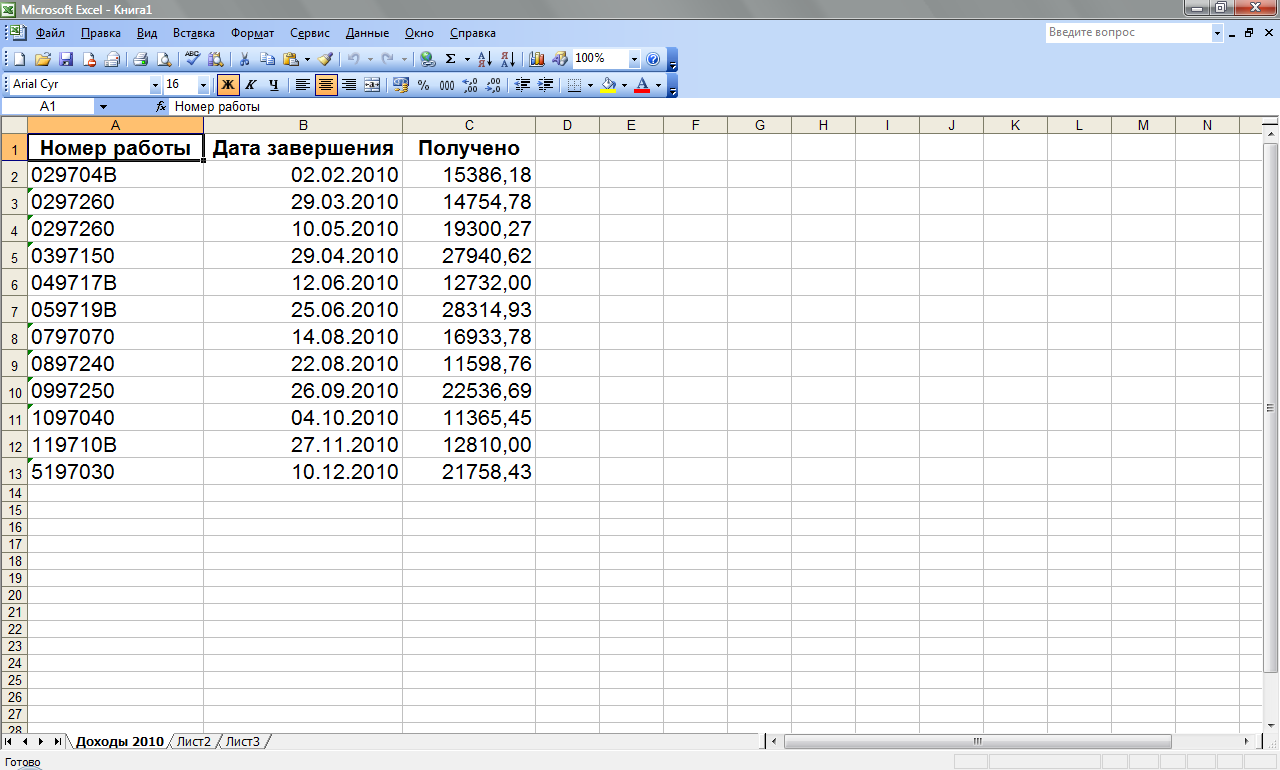Expand the Name Box dropdown arrow
The width and height of the screenshot is (1280, 770).
(x=103, y=106)
